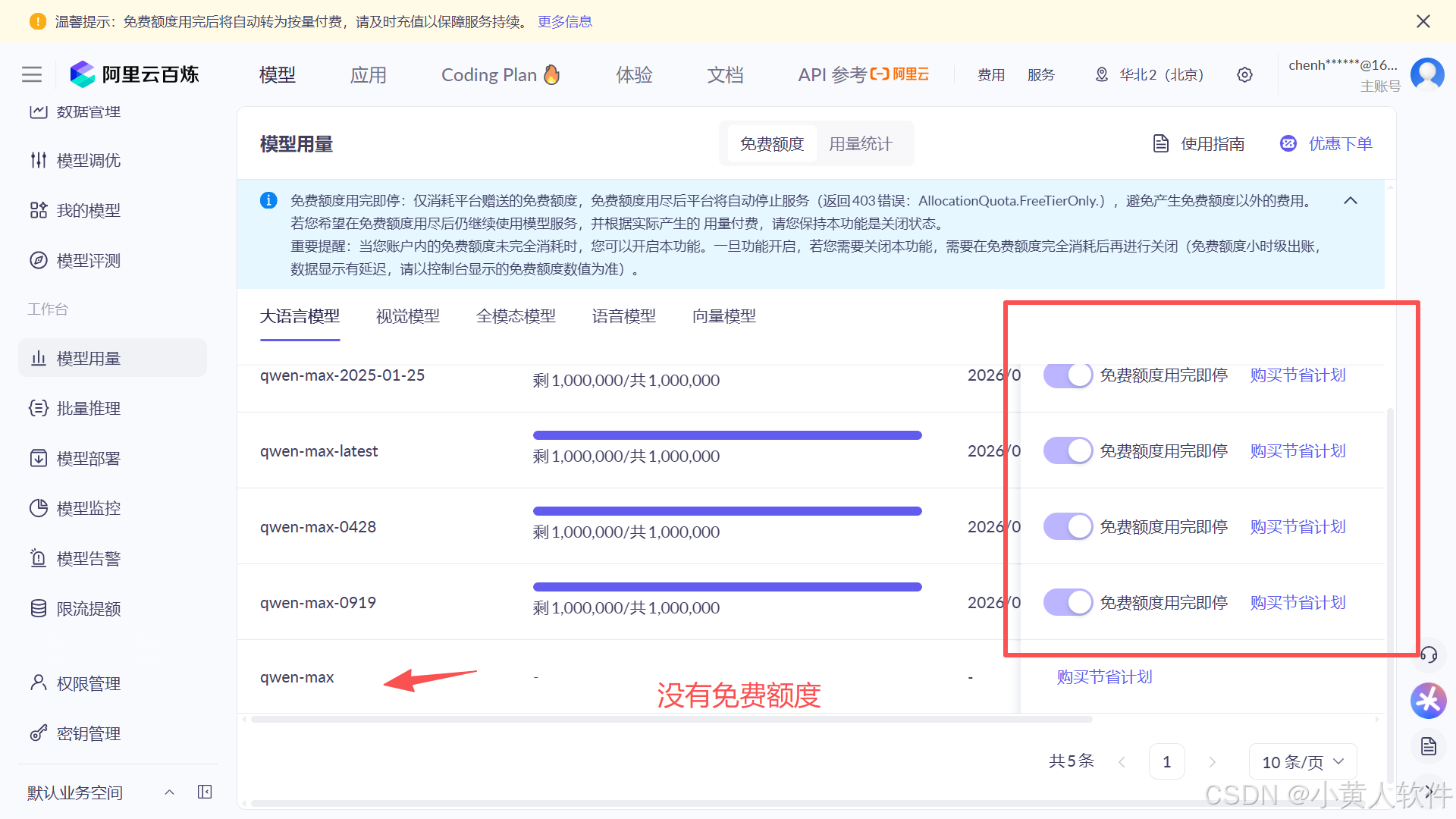Toggle free quota switch for qwen-max-latest
Viewport: 1456px width, 819px height.
[x=1068, y=450]
